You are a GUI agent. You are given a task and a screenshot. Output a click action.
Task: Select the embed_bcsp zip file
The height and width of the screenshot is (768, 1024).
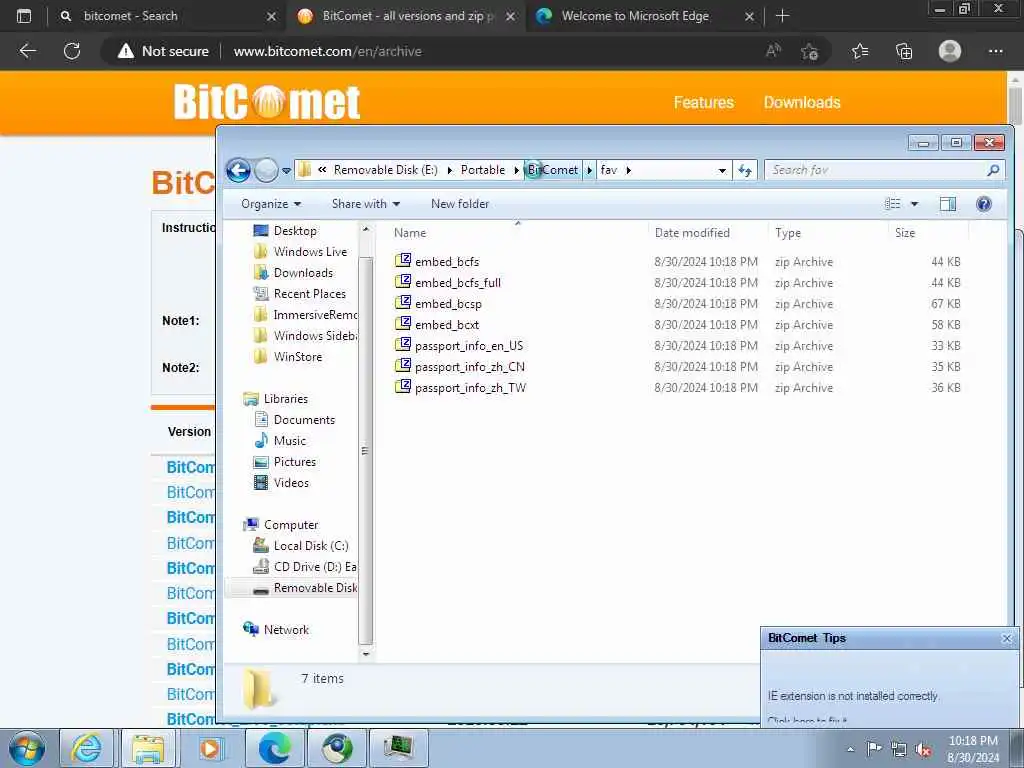[x=448, y=304]
